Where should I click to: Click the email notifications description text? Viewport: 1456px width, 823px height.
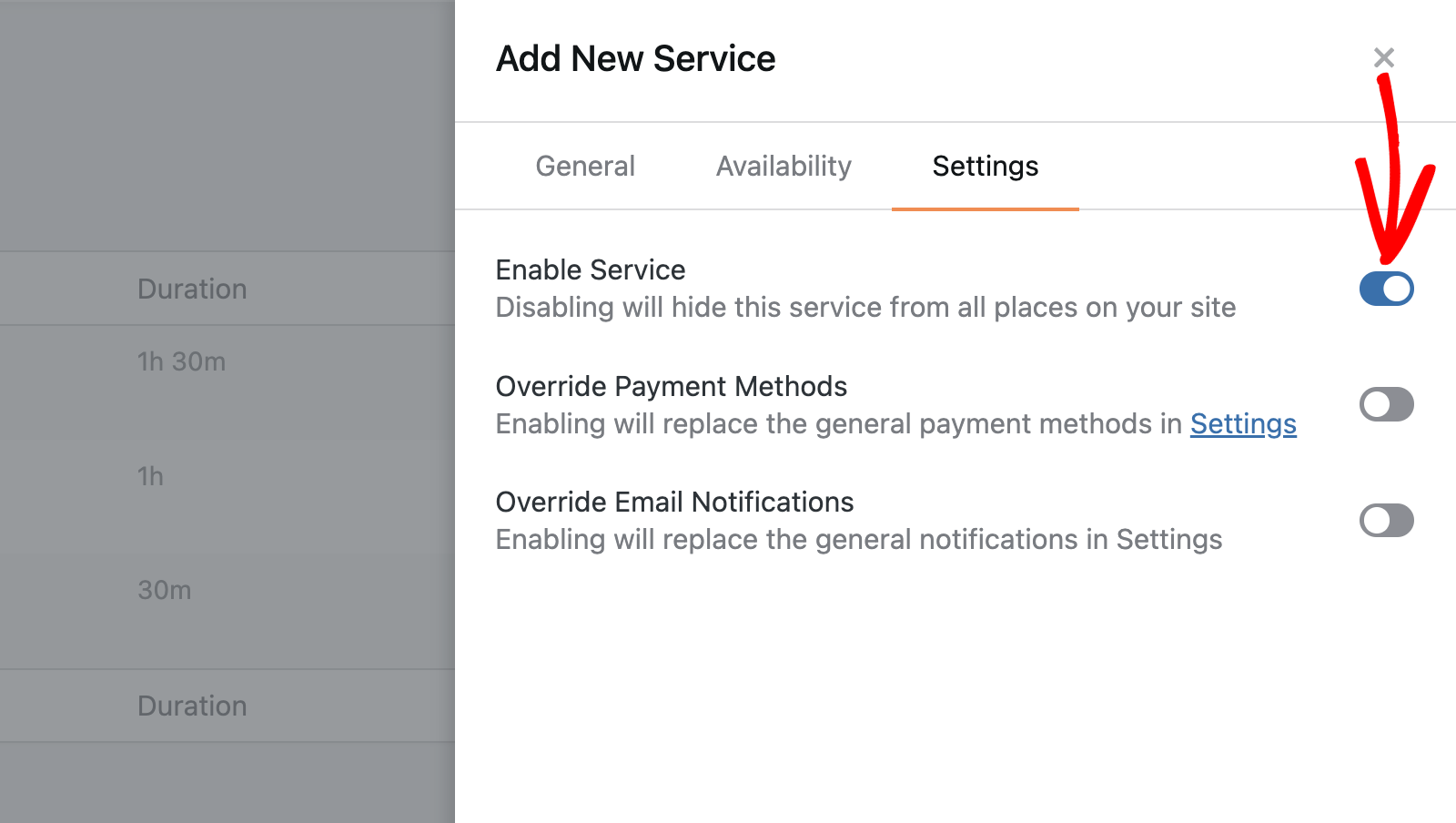(x=858, y=539)
